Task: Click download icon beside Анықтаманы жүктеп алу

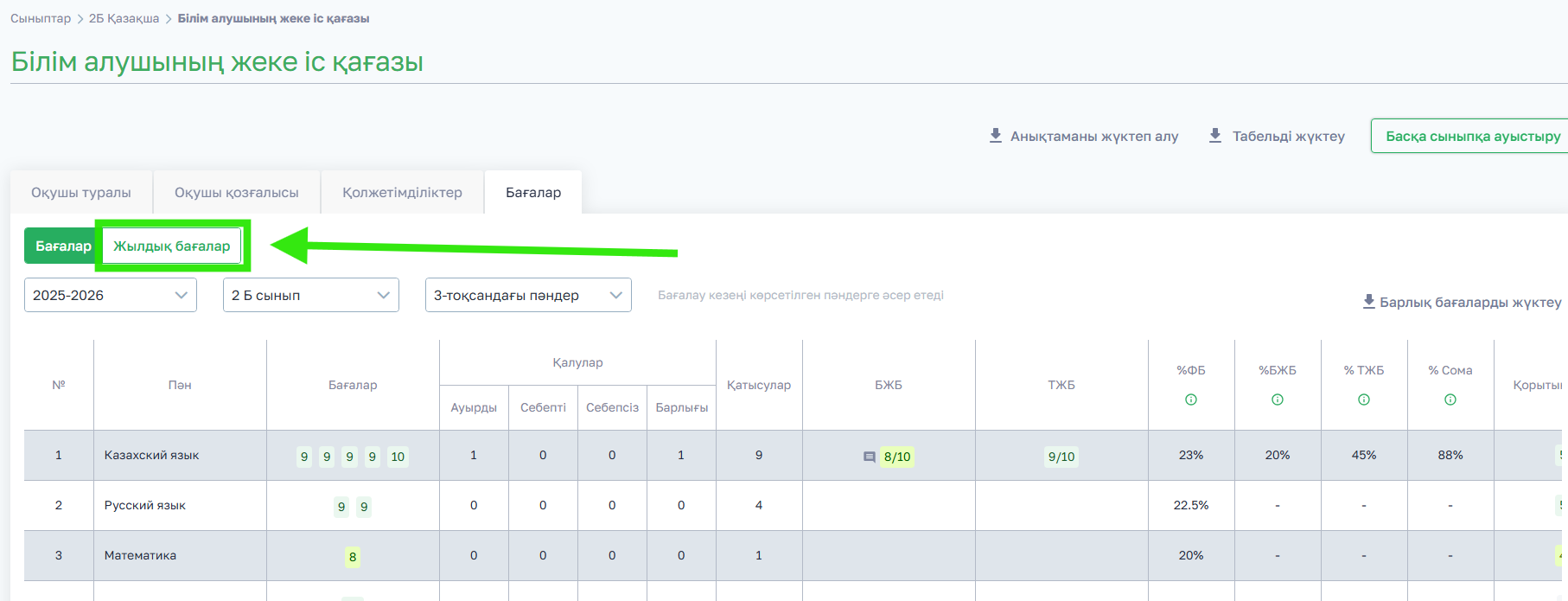Action: point(996,136)
